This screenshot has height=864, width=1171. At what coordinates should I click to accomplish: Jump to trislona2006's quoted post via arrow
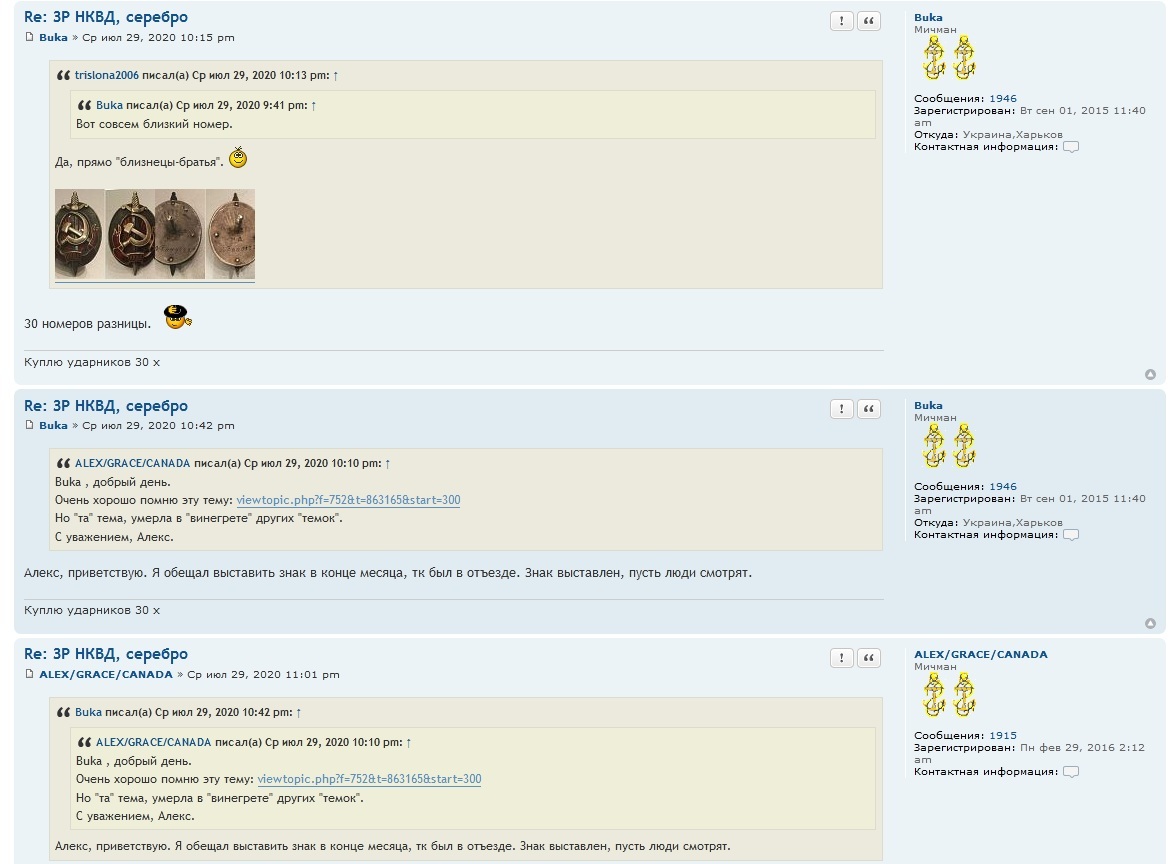pos(335,76)
